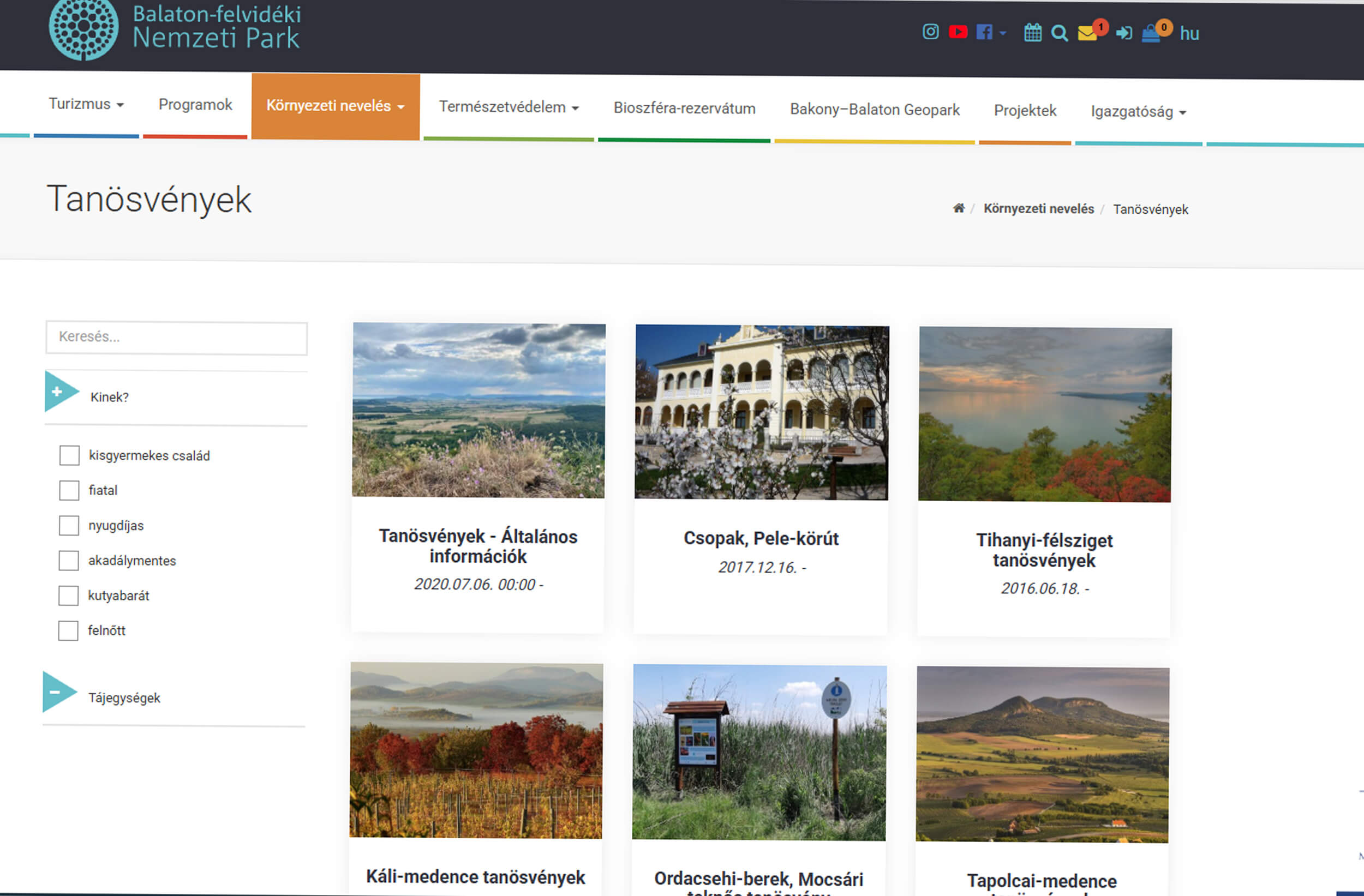Open the Instagram icon link
The width and height of the screenshot is (1364, 896).
pyautogui.click(x=930, y=32)
